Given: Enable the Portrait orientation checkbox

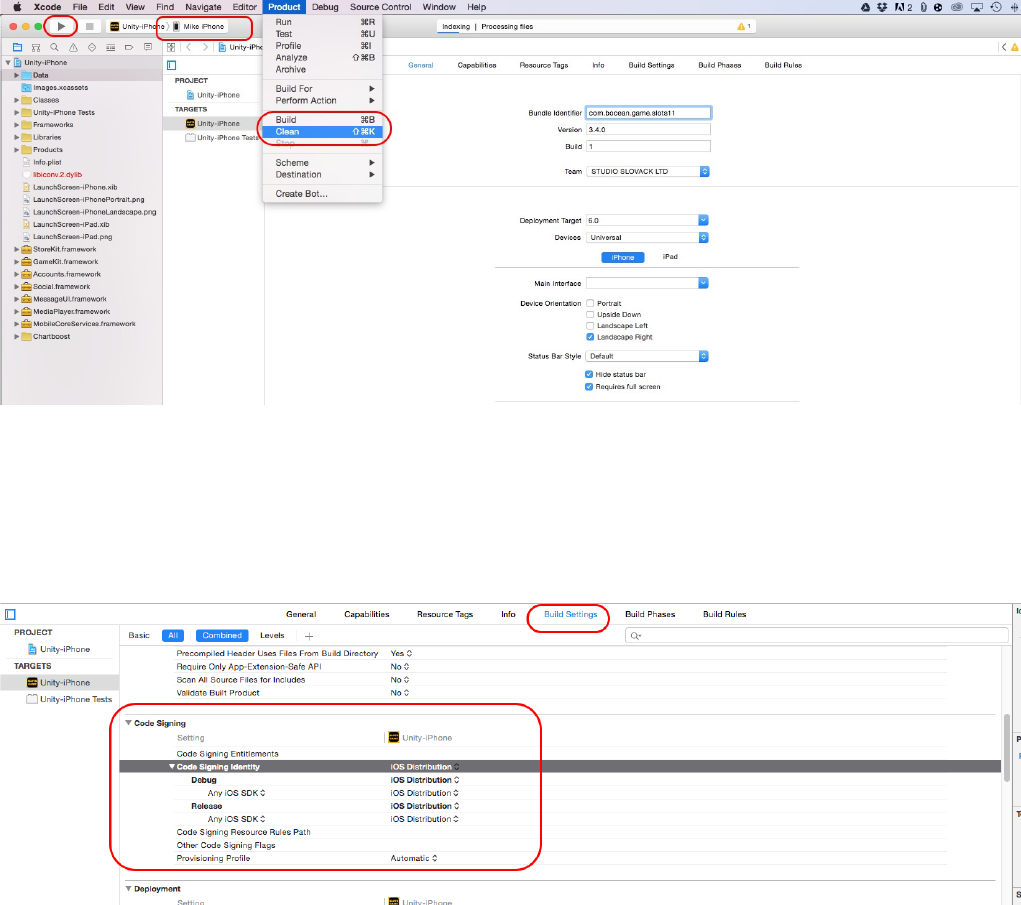Looking at the screenshot, I should point(590,303).
